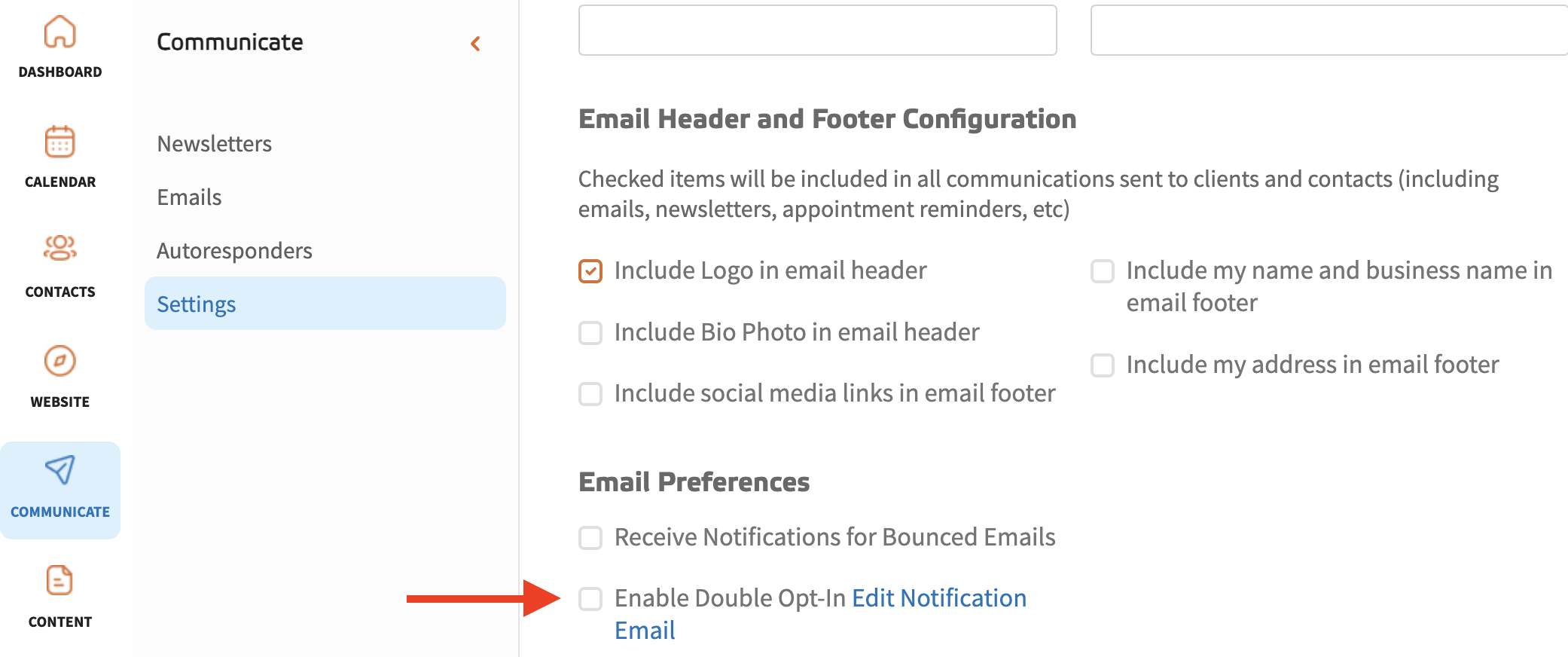This screenshot has width=1568, height=657.
Task: Click the left empty text input field
Action: [x=817, y=30]
